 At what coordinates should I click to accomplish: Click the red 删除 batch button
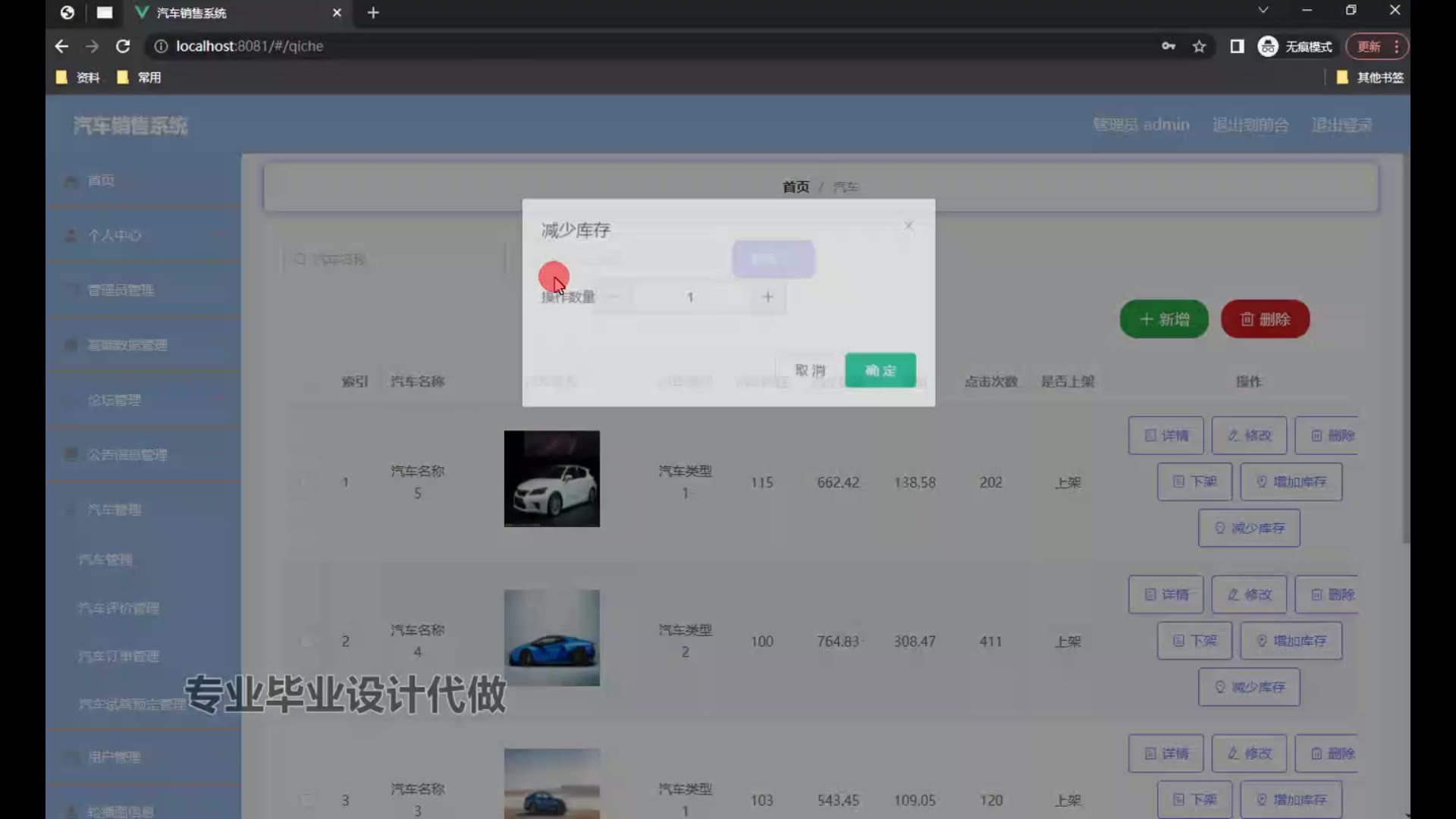point(1265,319)
